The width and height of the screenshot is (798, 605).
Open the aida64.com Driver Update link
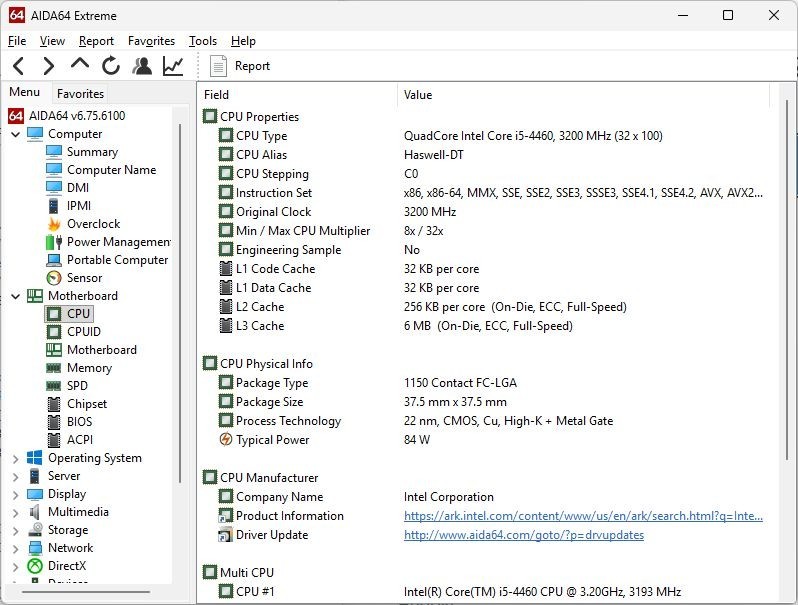(x=524, y=535)
